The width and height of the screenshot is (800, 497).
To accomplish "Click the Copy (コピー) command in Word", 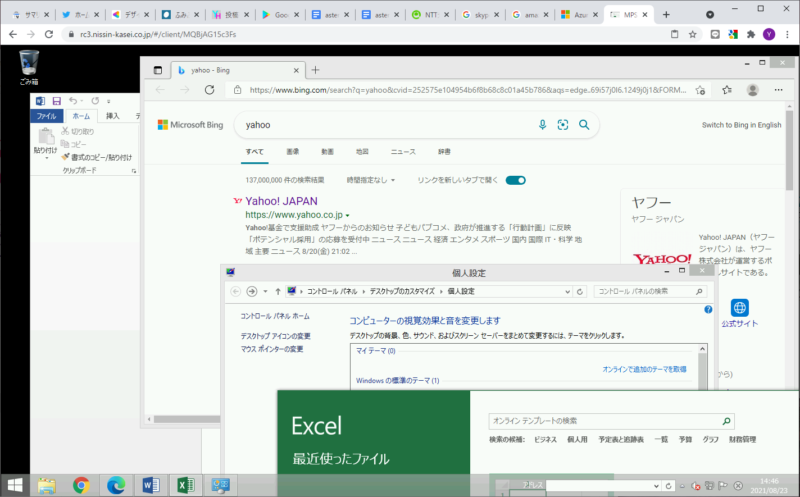I will tap(73, 144).
